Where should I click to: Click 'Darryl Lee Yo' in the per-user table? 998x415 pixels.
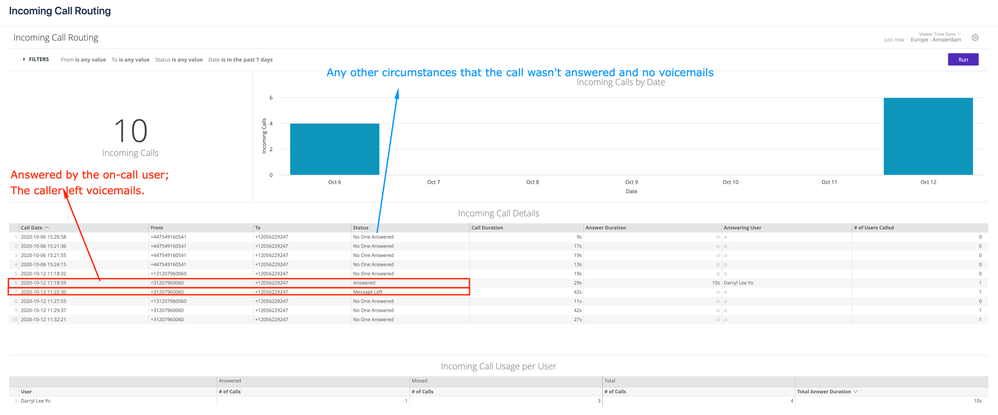point(36,401)
